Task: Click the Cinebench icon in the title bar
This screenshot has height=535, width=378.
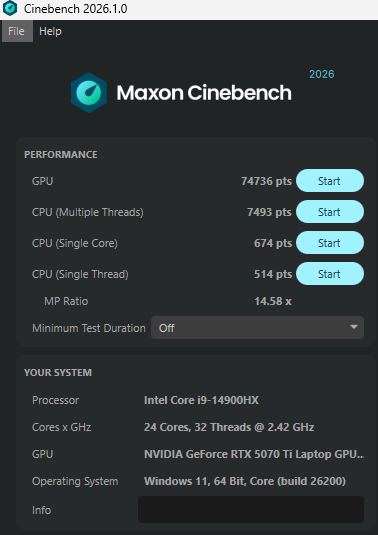Action: pyautogui.click(x=10, y=8)
